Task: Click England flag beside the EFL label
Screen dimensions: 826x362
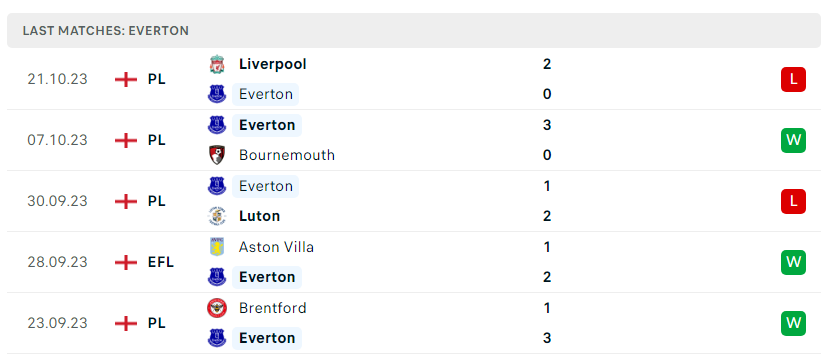Action: pos(126,262)
